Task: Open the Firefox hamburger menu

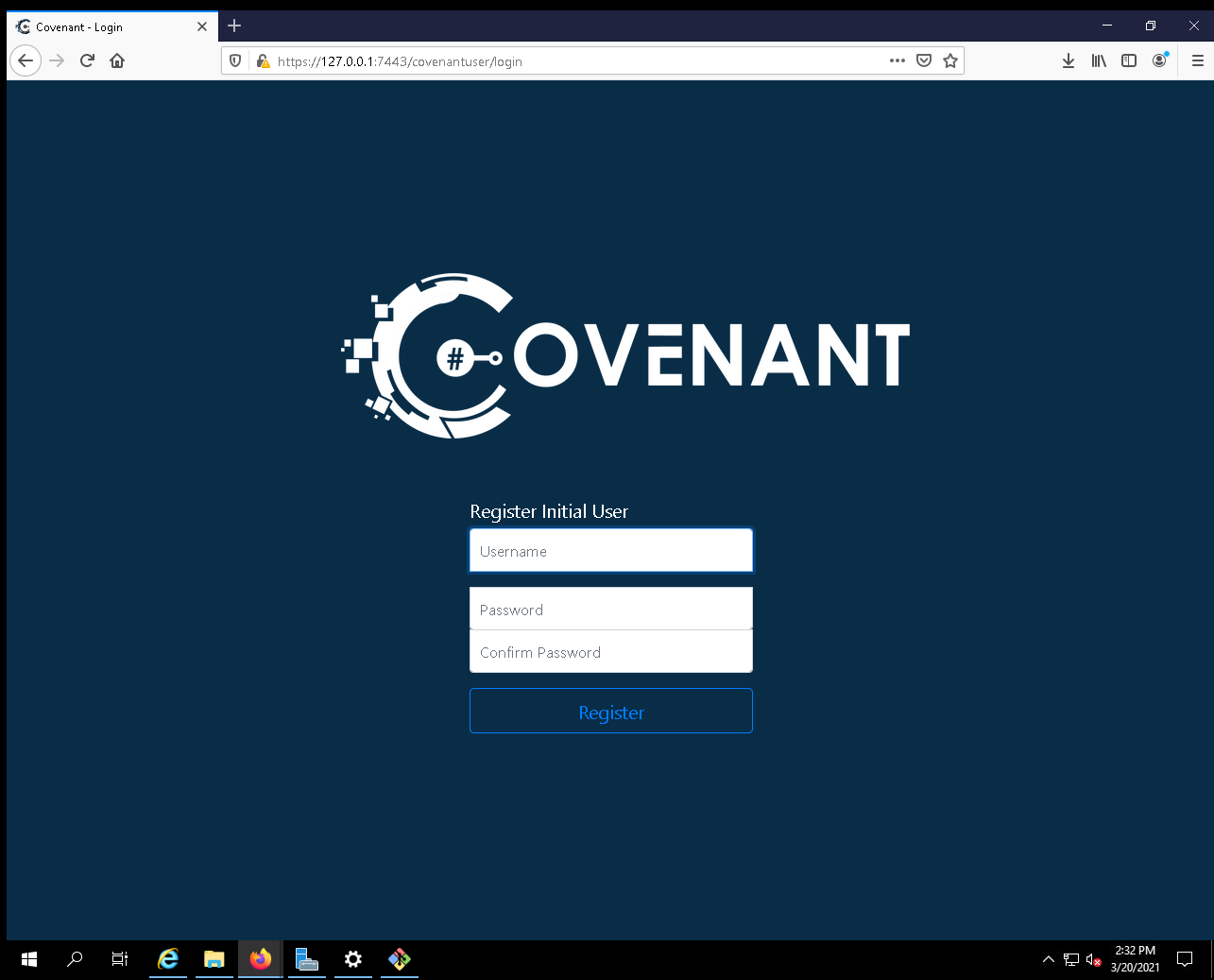Action: (1198, 60)
